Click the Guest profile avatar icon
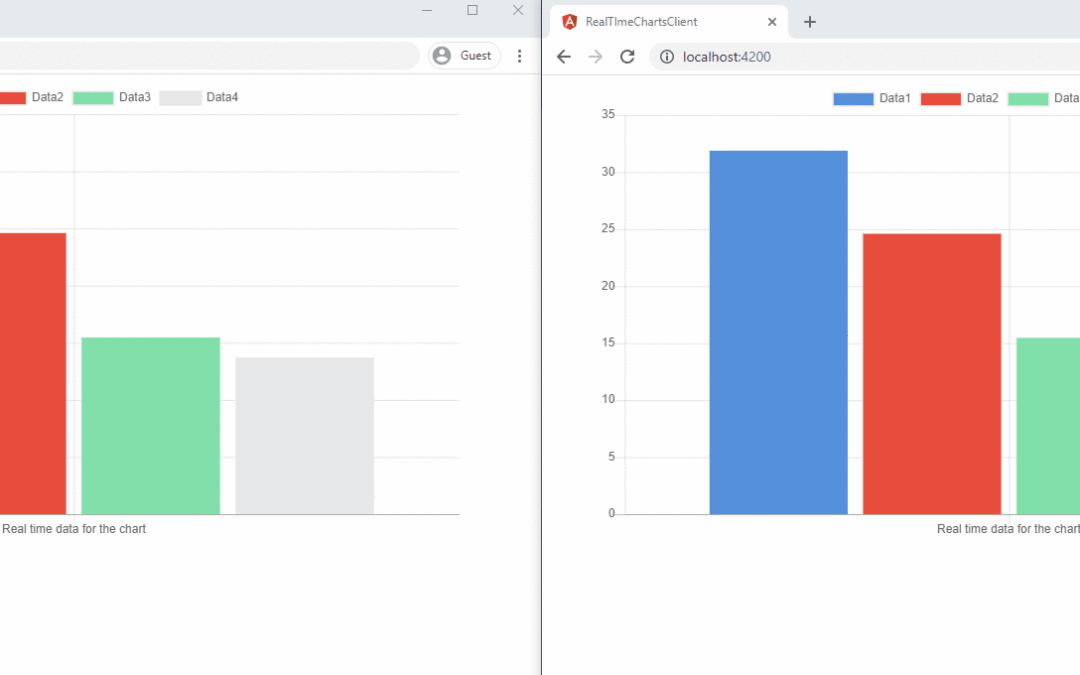 442,56
